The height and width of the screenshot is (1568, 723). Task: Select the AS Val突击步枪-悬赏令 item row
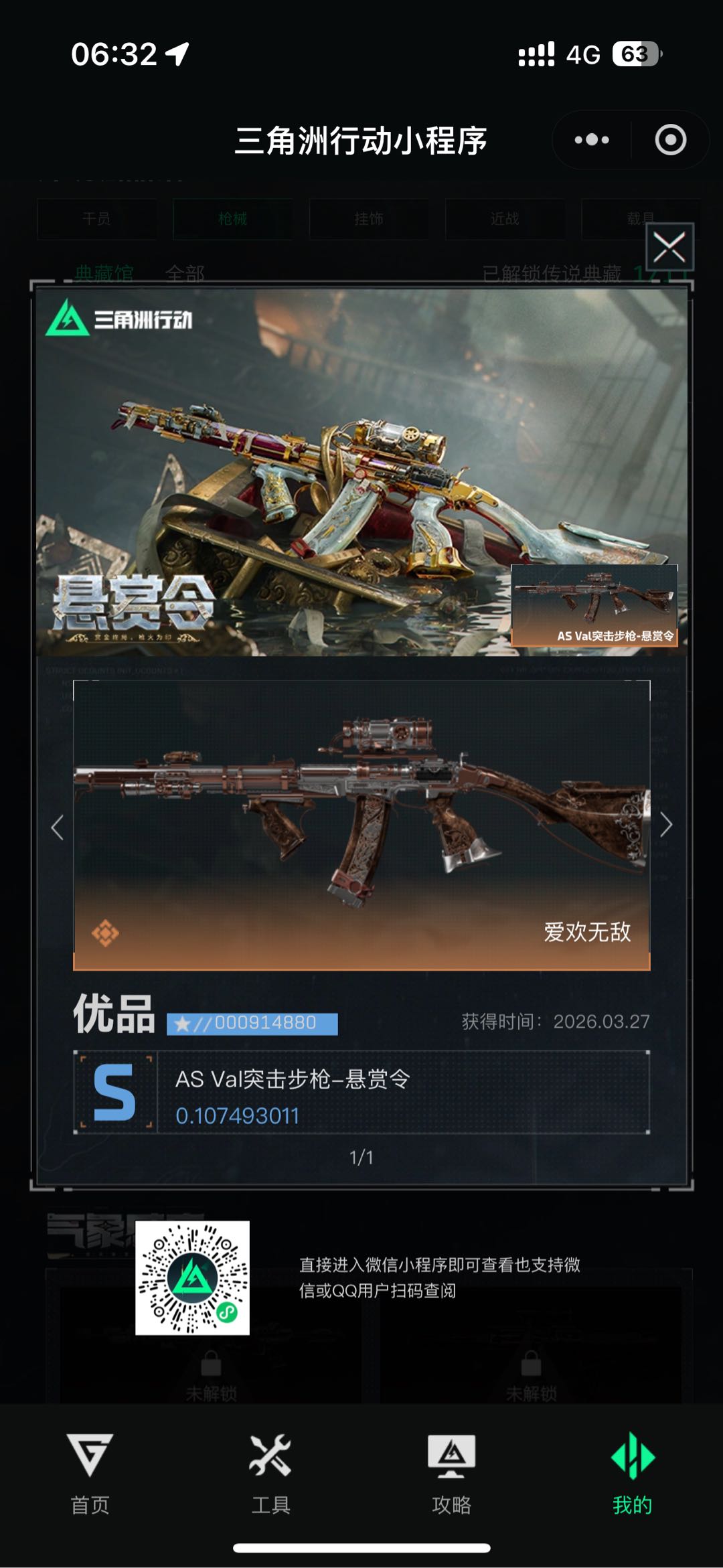point(361,1092)
